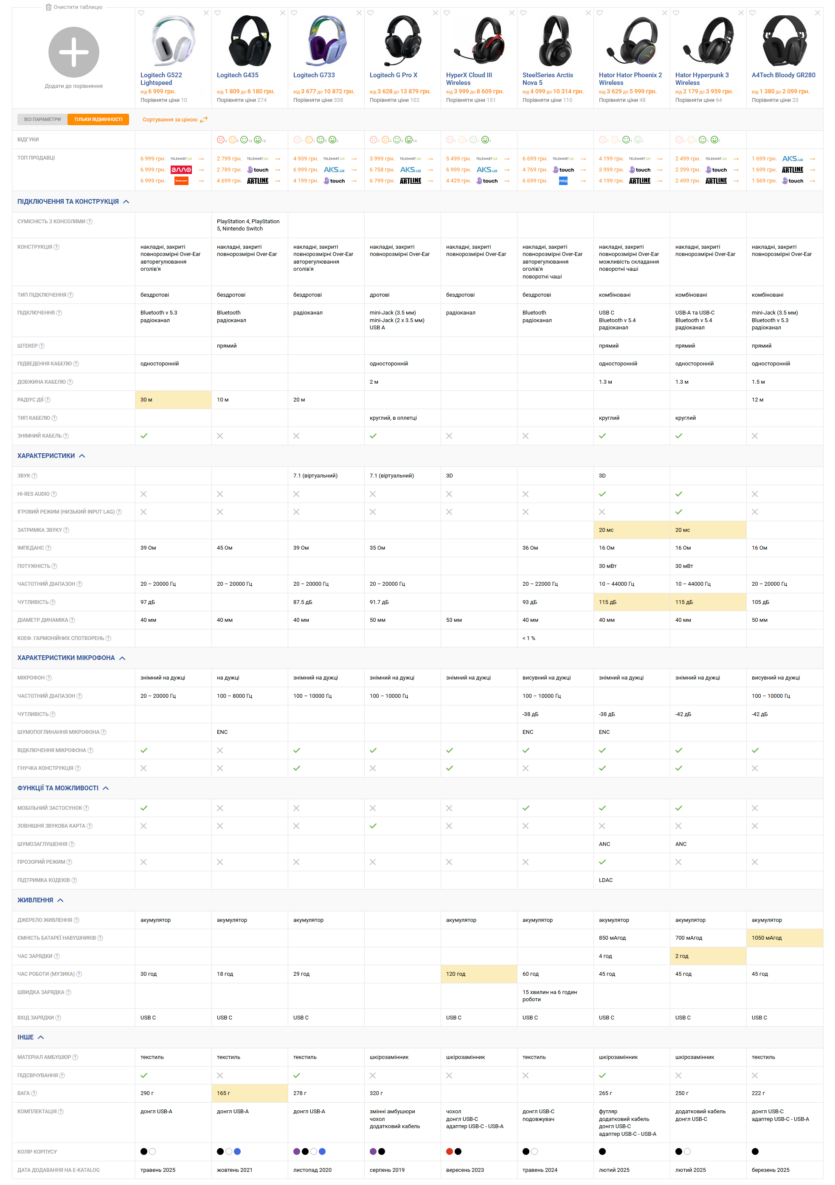Open the A4Tech Bloody GR280 product link

coord(784,76)
